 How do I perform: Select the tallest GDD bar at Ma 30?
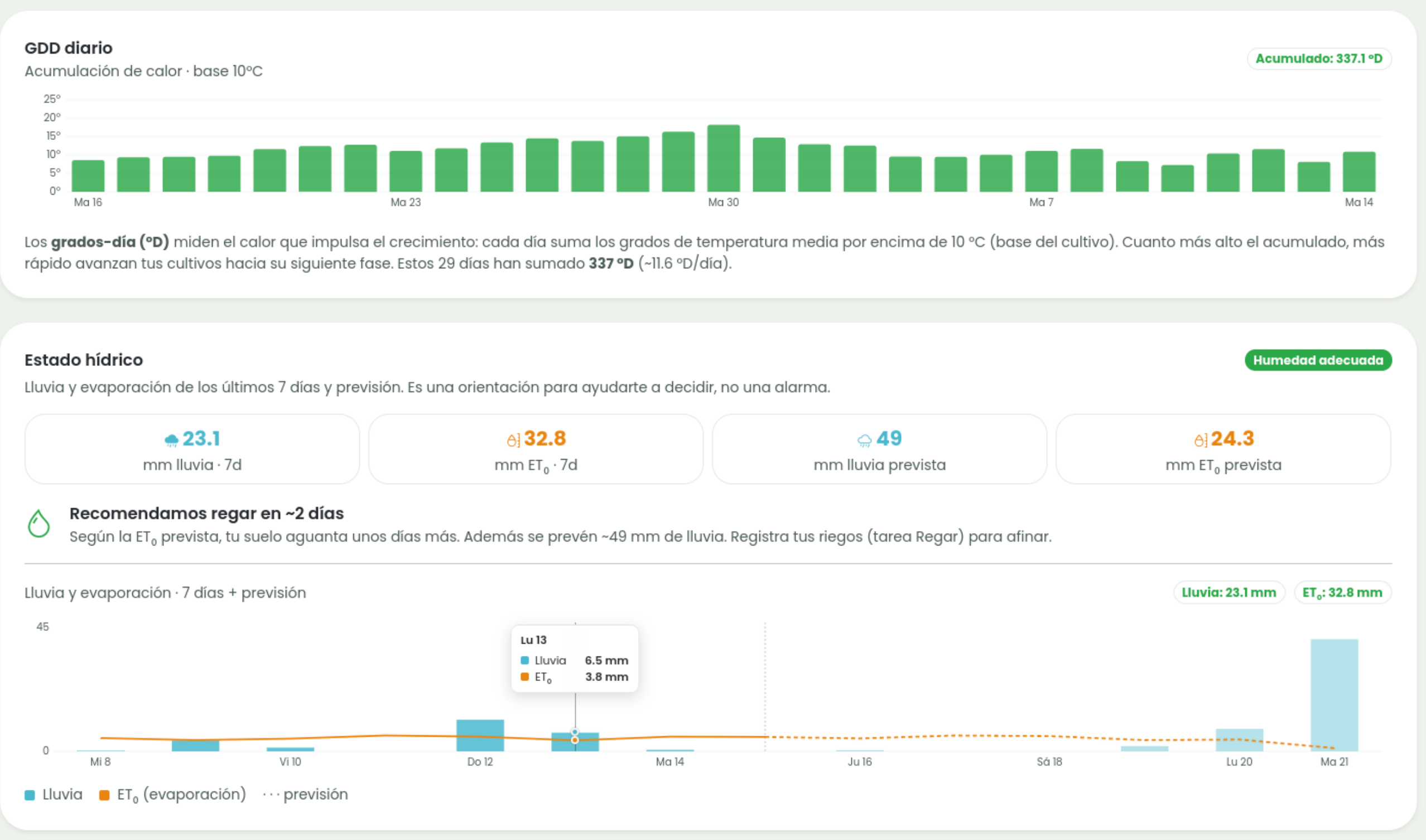click(724, 158)
